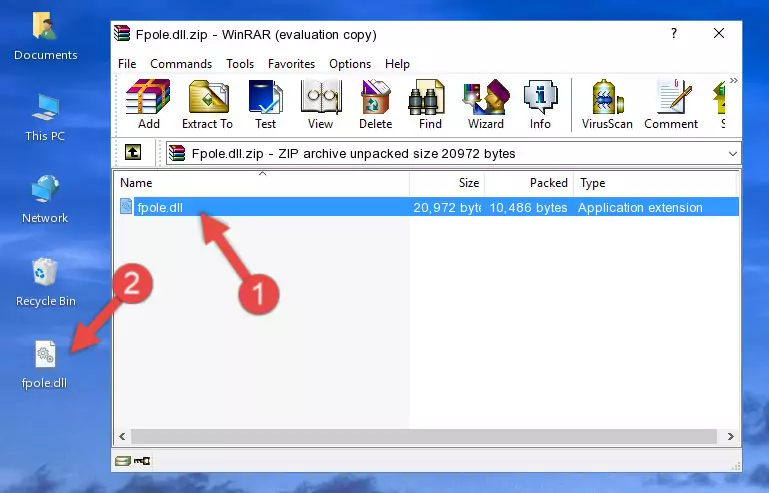769x493 pixels.
Task: Click the Application extension type cell
Action: tap(640, 208)
